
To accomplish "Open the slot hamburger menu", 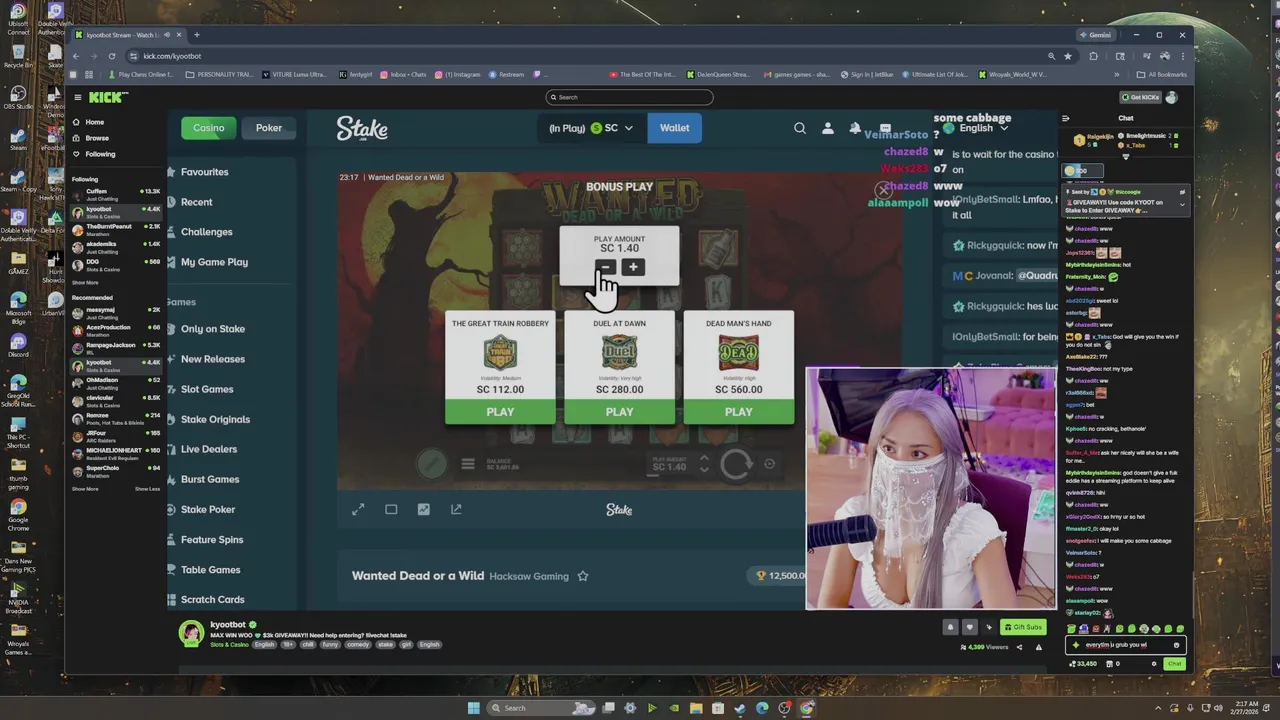I will coord(468,464).
